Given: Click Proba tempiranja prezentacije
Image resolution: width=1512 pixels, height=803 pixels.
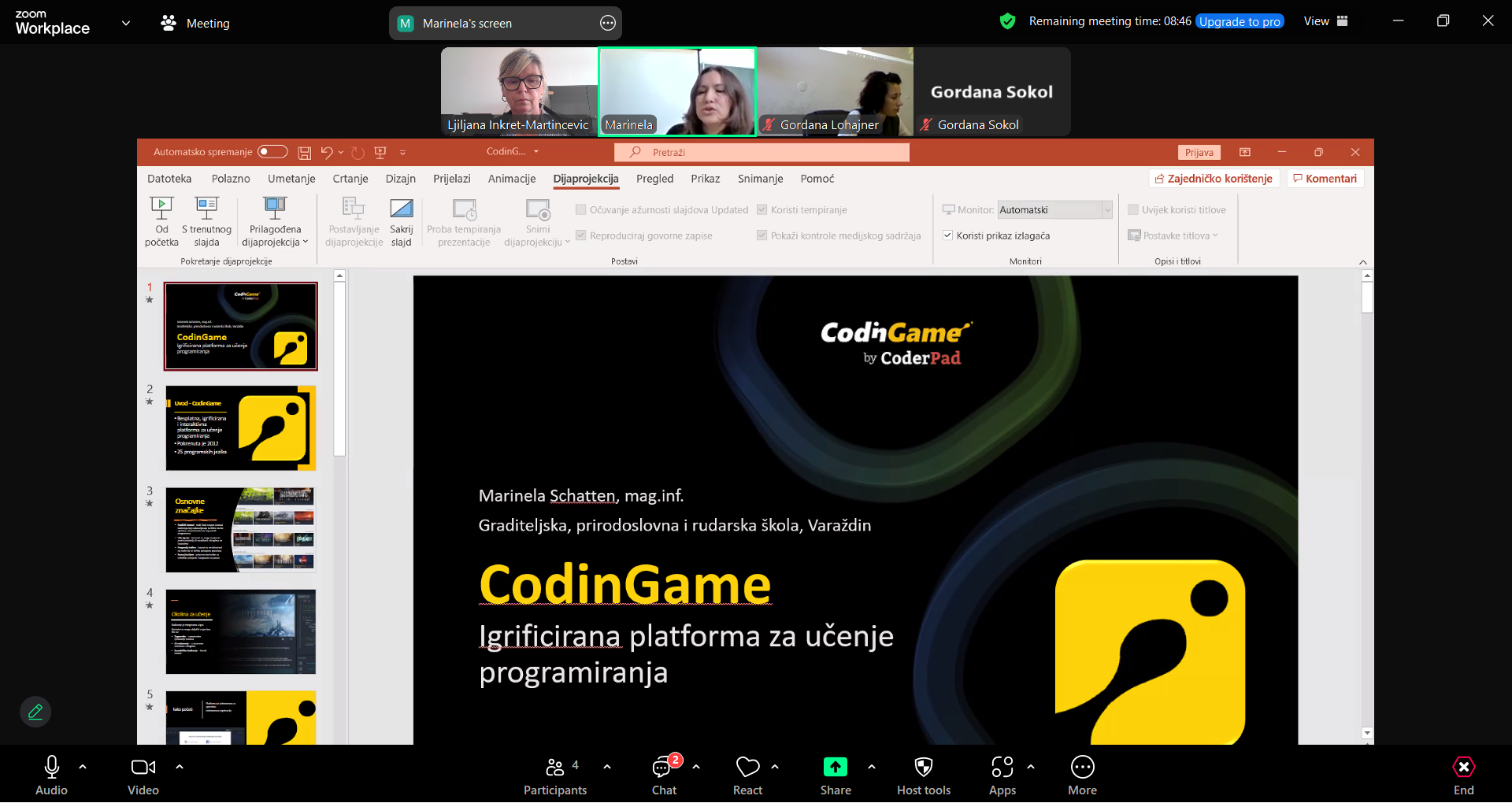Looking at the screenshot, I should tap(464, 221).
